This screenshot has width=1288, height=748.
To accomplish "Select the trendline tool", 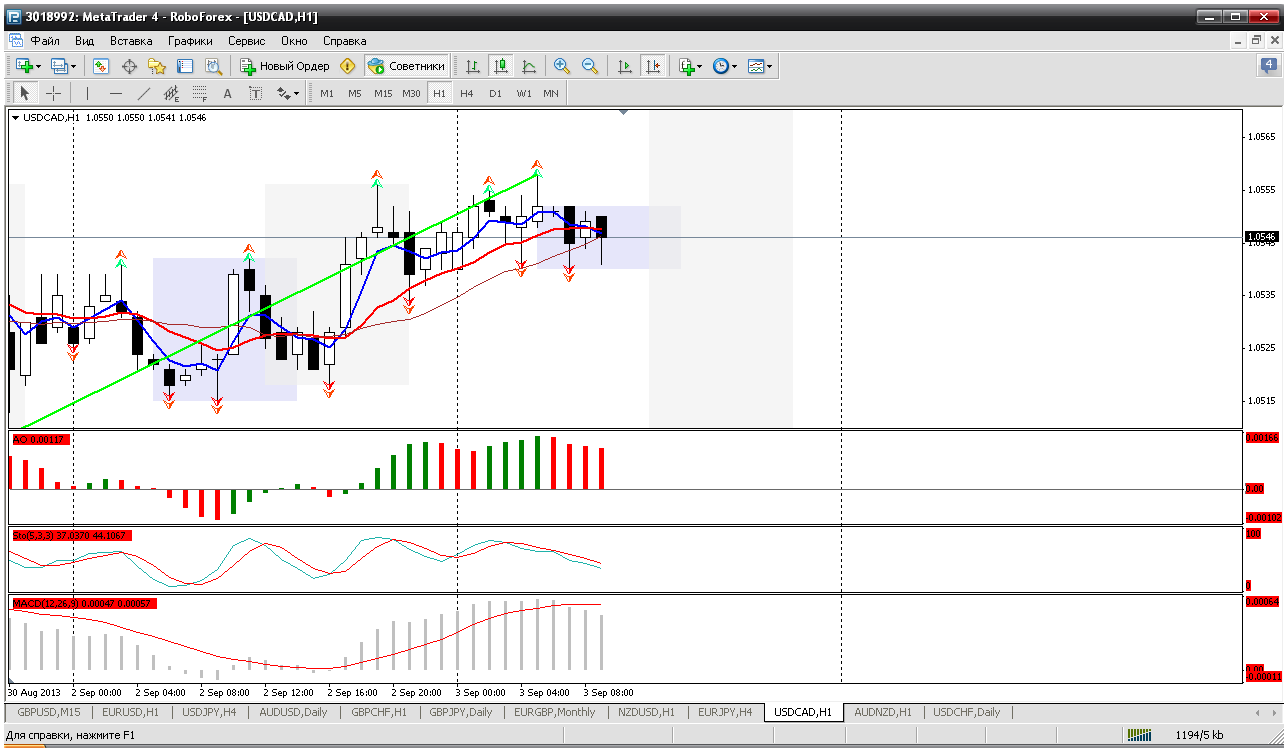I will (x=143, y=93).
